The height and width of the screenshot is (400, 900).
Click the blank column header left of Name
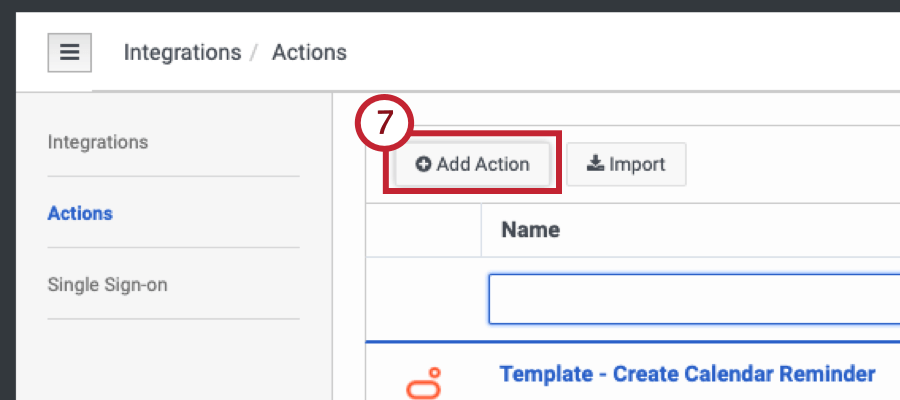(x=424, y=230)
